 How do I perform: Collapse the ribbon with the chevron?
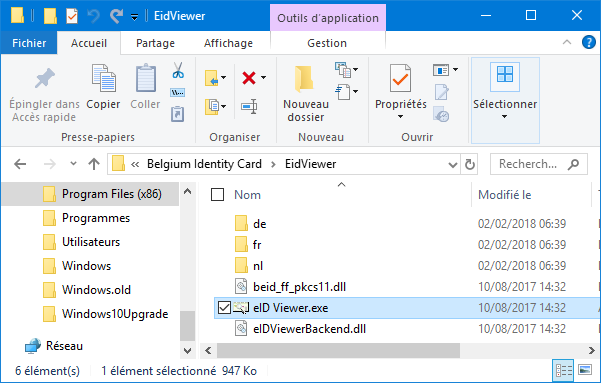click(567, 42)
